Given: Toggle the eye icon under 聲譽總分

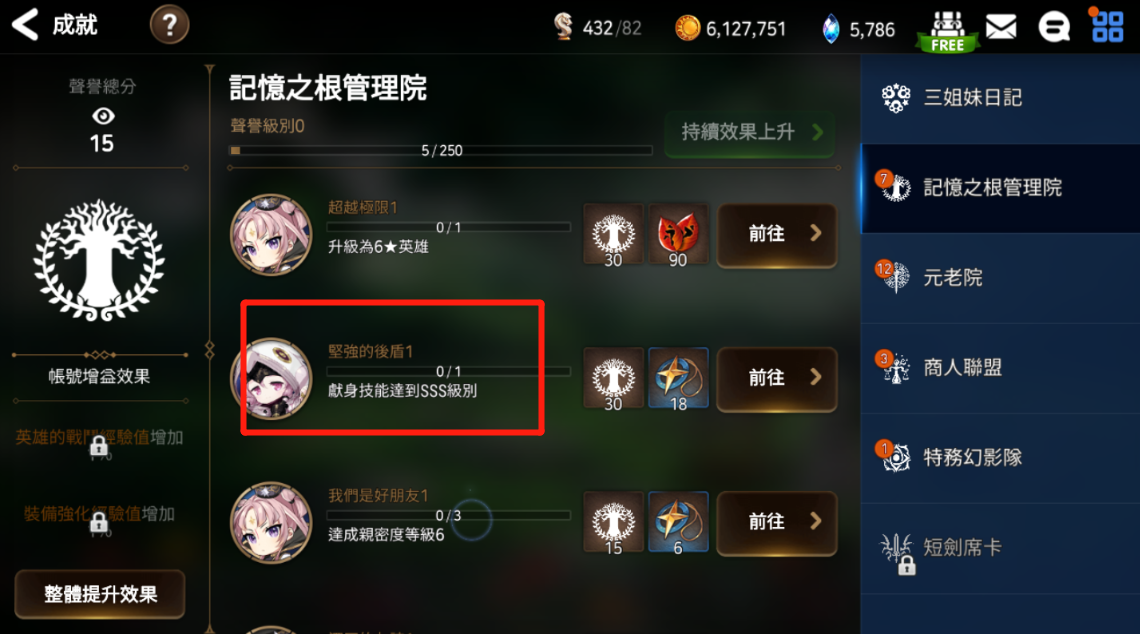Looking at the screenshot, I should pyautogui.click(x=103, y=116).
